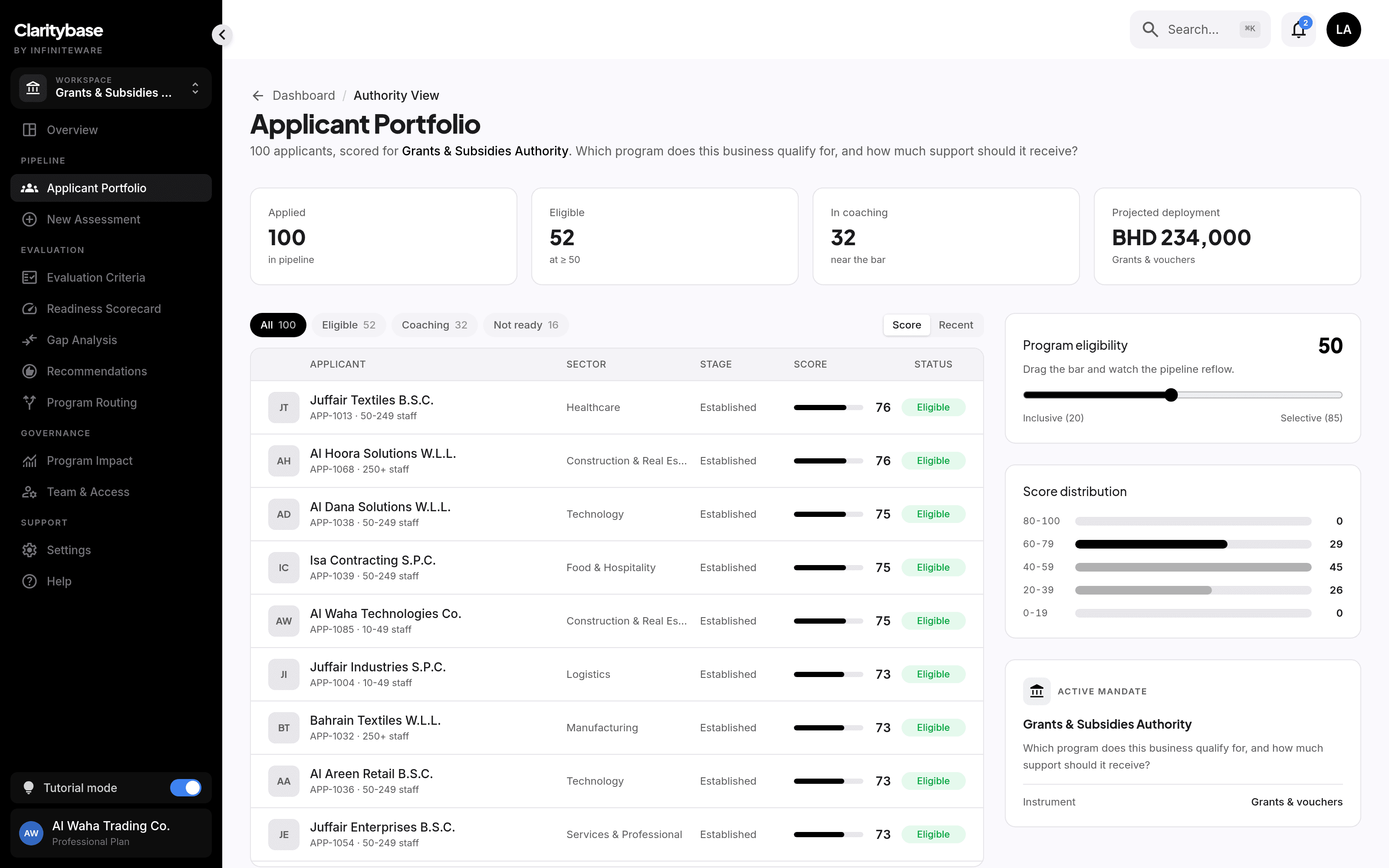Image resolution: width=1389 pixels, height=868 pixels.
Task: Click Juffair Enterprises score 73
Action: [883, 834]
